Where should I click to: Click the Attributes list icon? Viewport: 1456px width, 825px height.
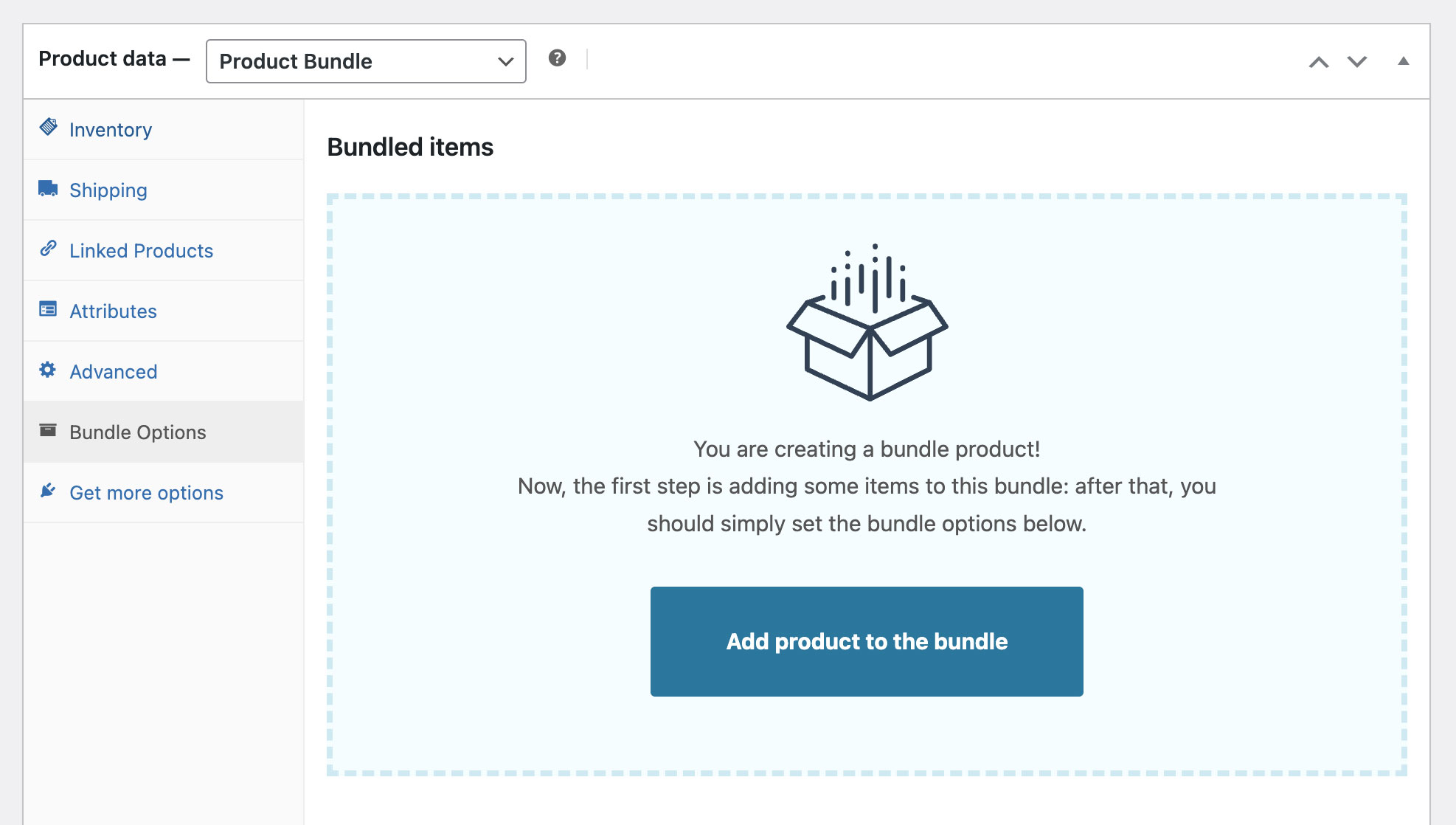click(x=48, y=309)
